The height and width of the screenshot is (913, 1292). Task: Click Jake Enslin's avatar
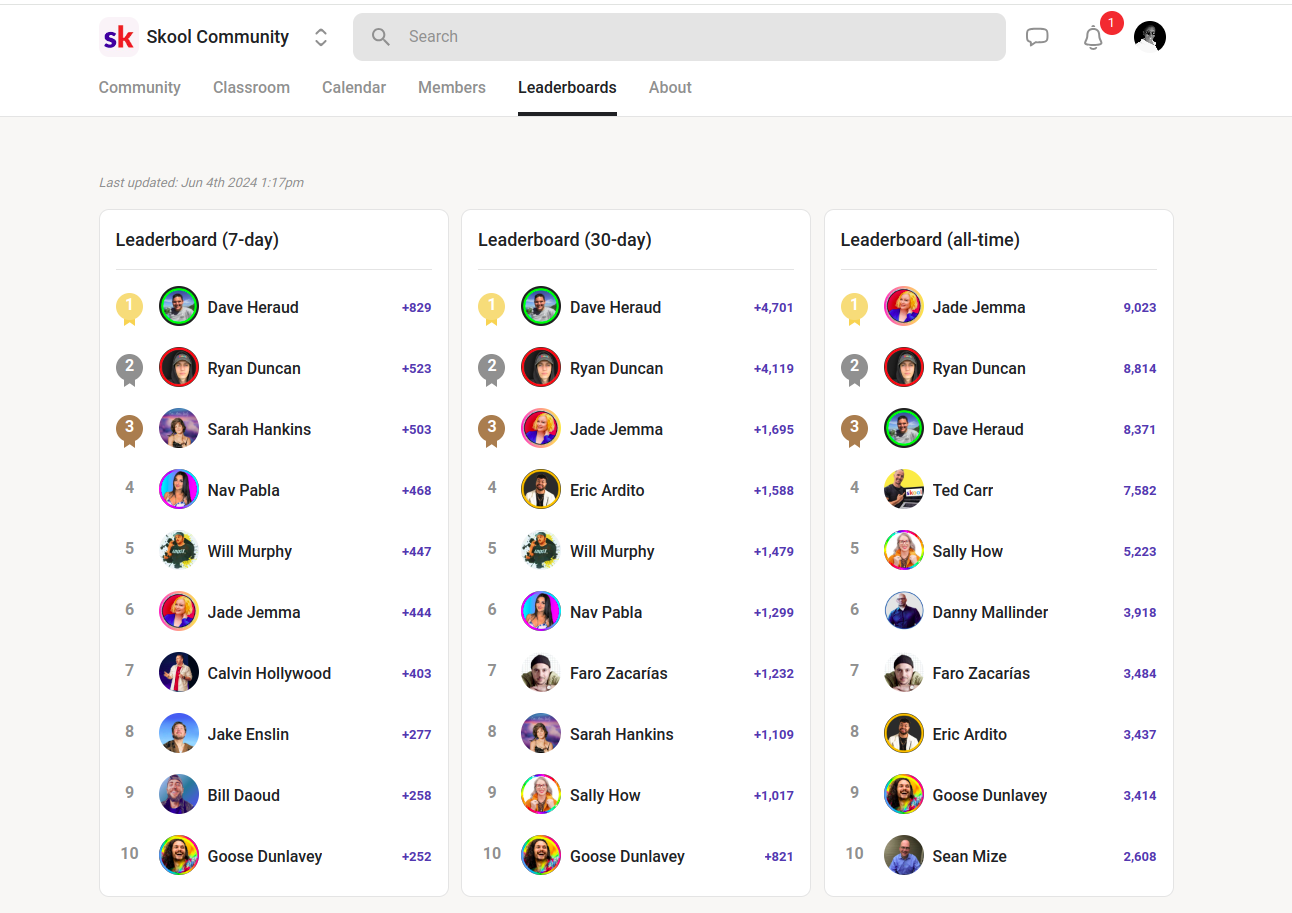(x=179, y=734)
